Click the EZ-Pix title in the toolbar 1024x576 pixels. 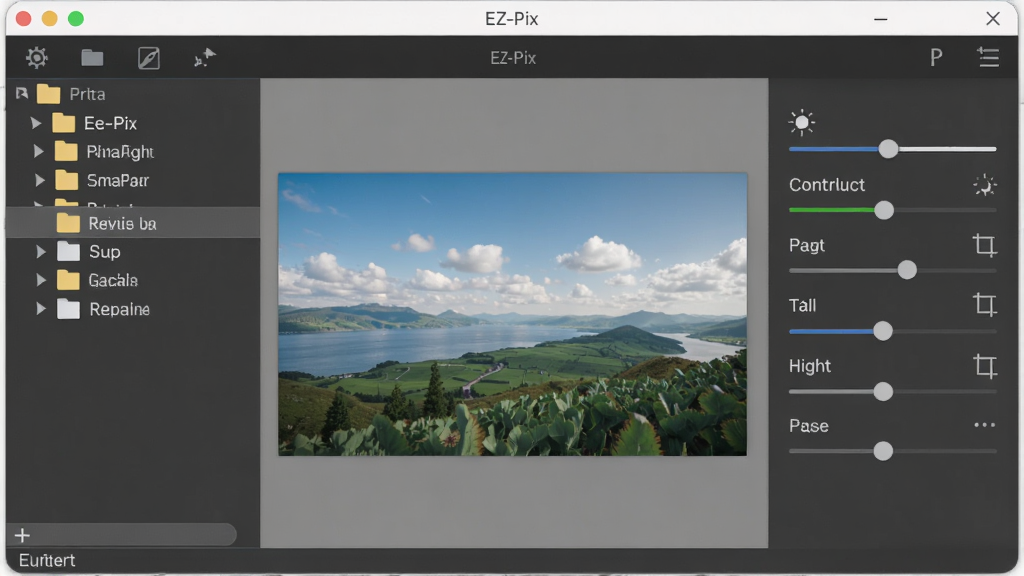pyautogui.click(x=513, y=58)
